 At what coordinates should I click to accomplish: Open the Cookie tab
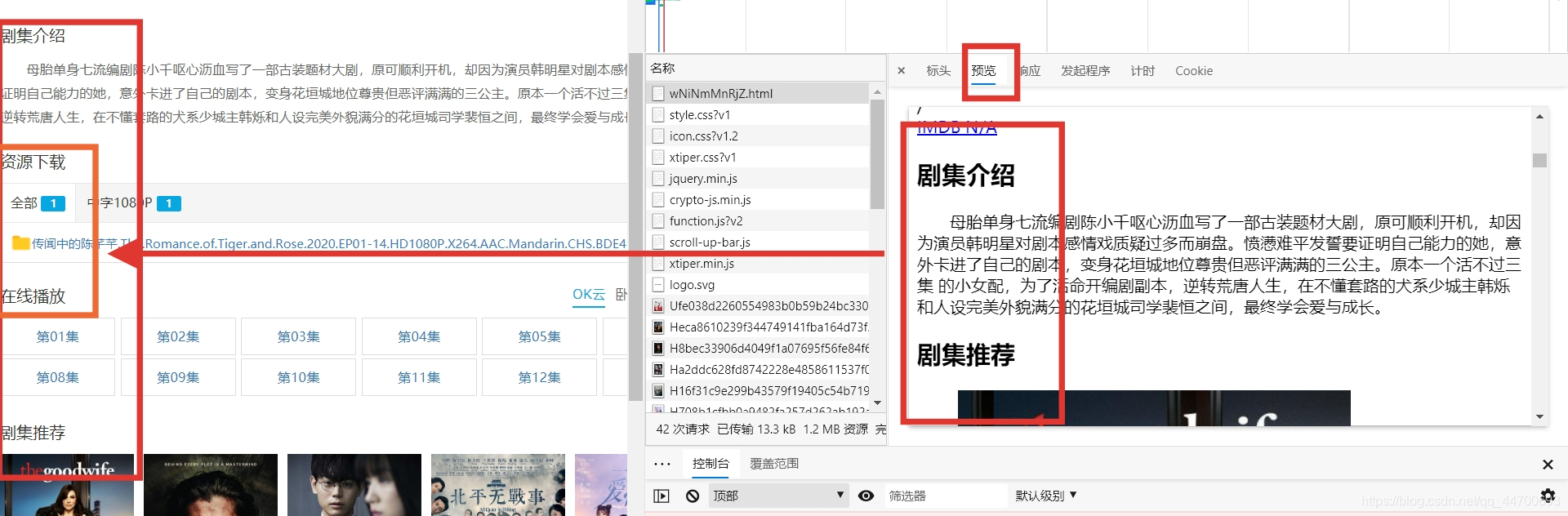[1194, 71]
